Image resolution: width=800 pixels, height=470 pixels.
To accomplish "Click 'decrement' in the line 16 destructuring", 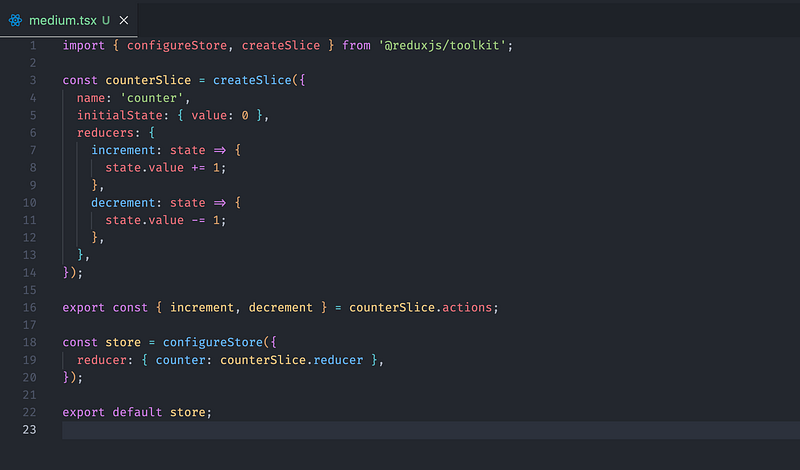I will pyautogui.click(x=281, y=307).
